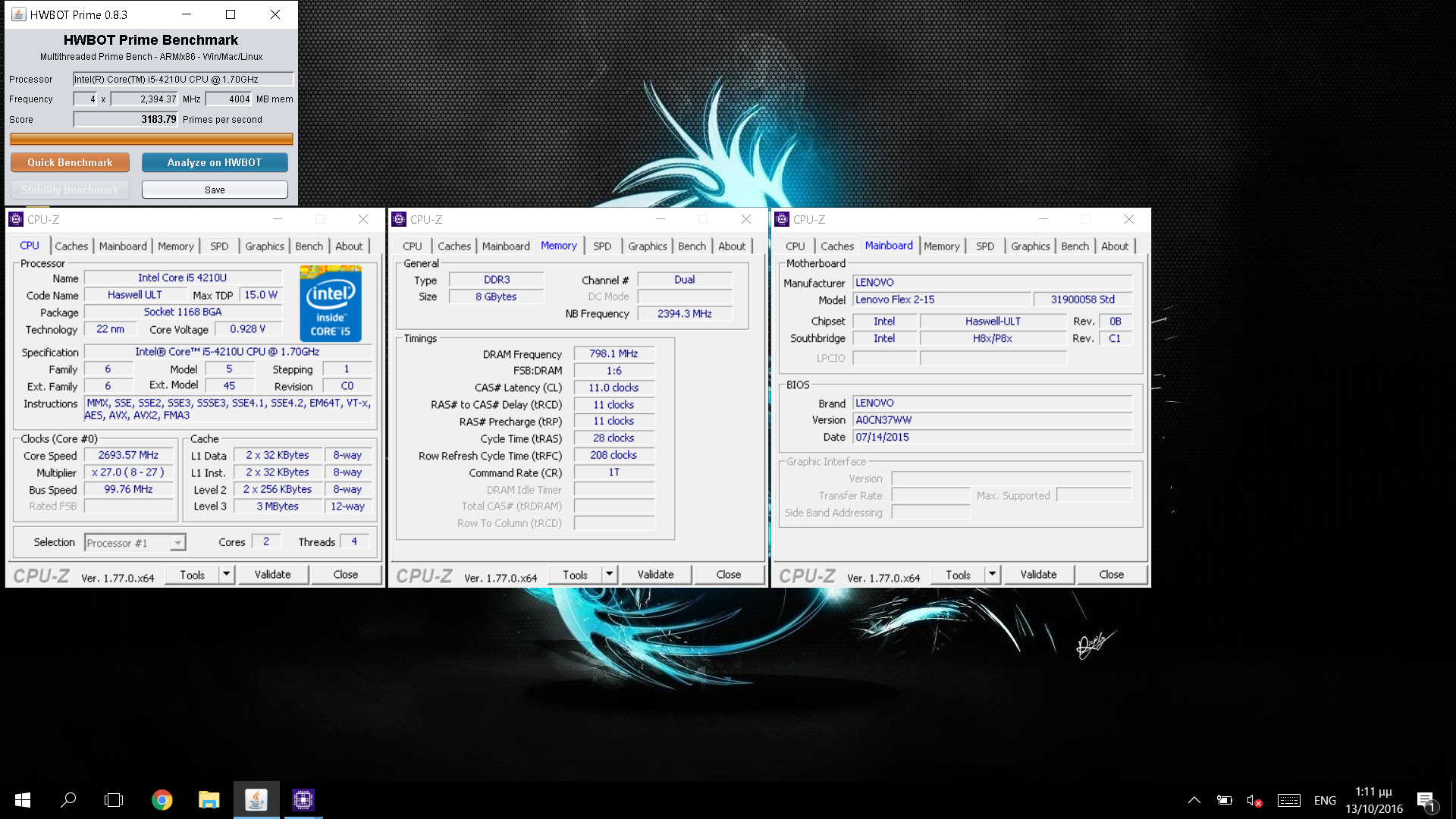Open Caches tab in Mainboard CPU-Z window
The width and height of the screenshot is (1456, 819).
pyautogui.click(x=837, y=246)
